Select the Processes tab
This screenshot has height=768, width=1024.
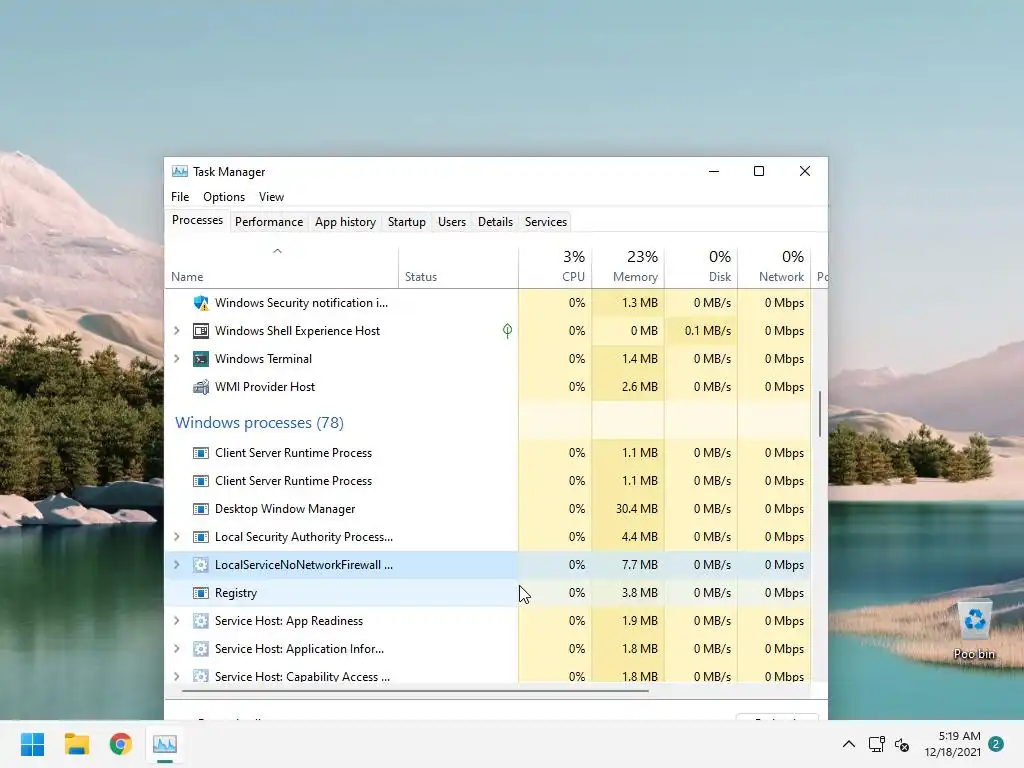pyautogui.click(x=197, y=221)
